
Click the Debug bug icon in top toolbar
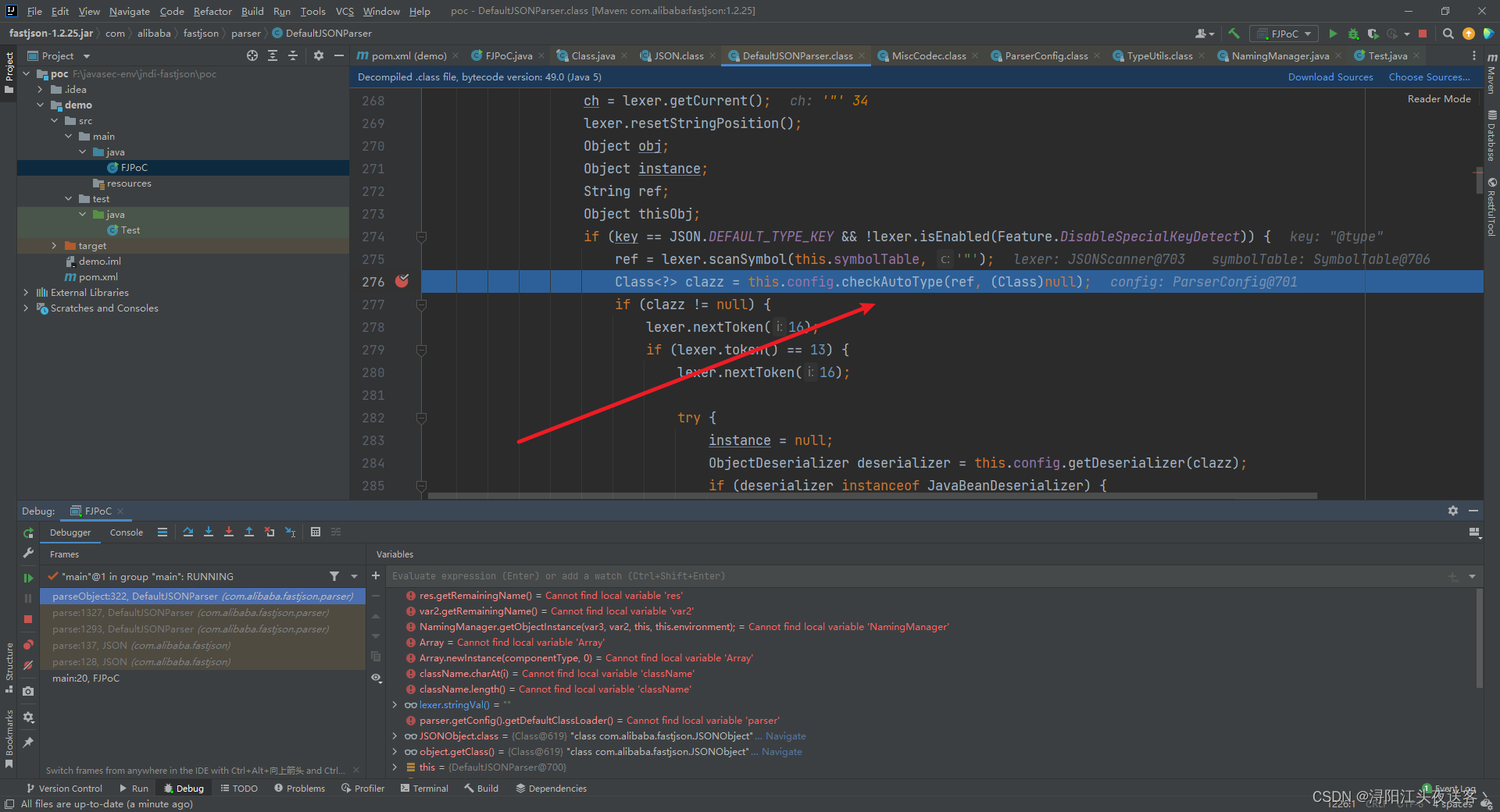(1353, 34)
